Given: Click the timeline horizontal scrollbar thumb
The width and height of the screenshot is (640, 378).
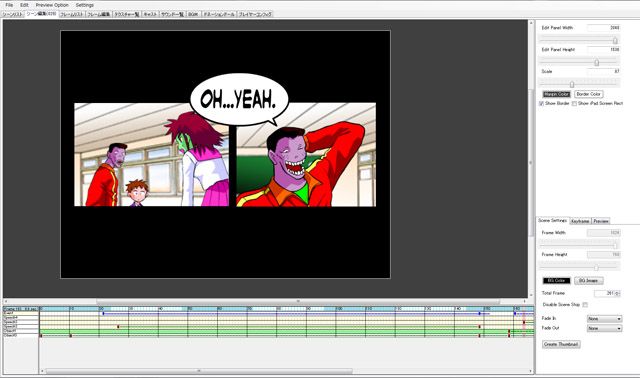Looking at the screenshot, I should [199, 371].
